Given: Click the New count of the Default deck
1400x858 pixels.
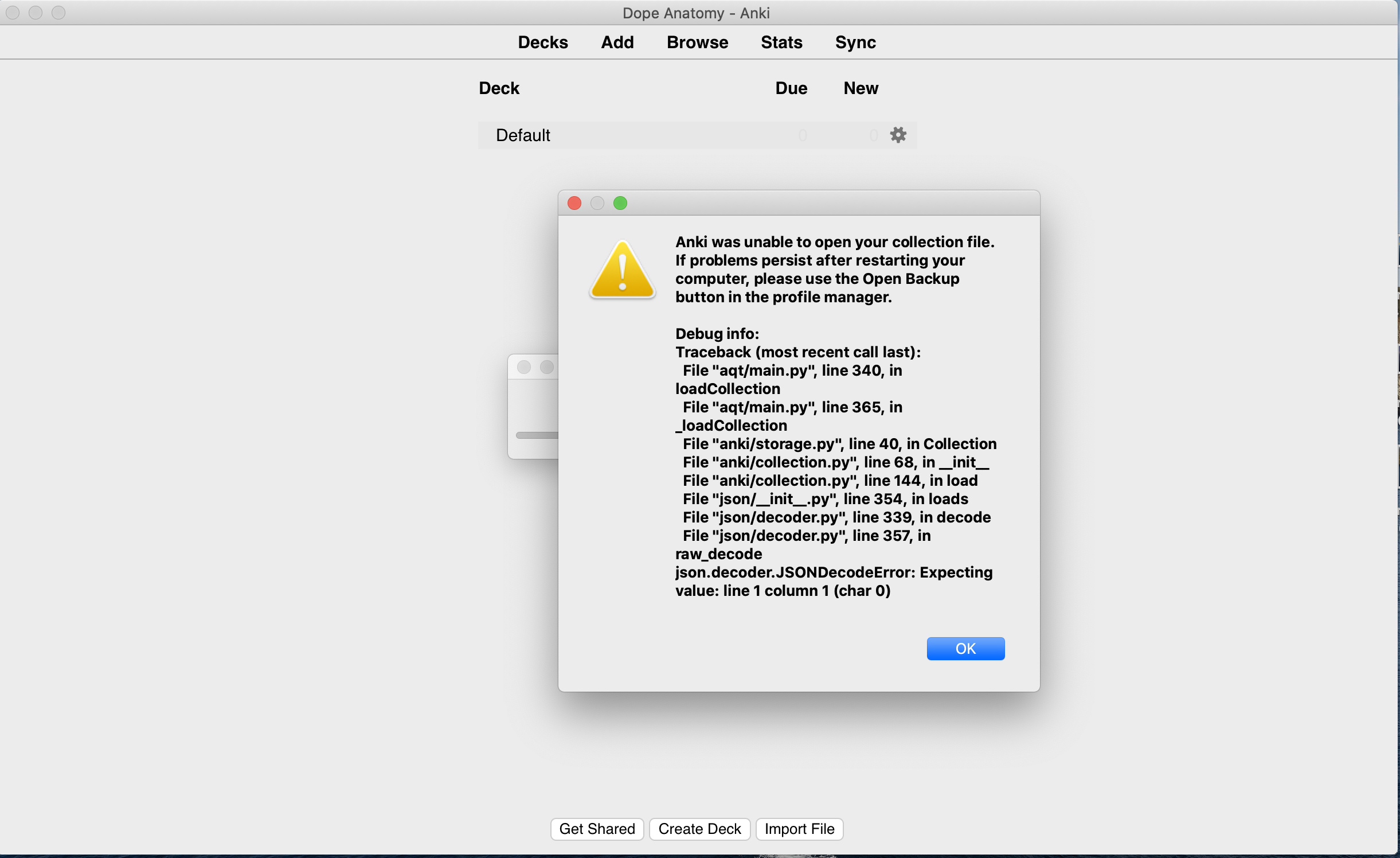Looking at the screenshot, I should click(x=873, y=135).
